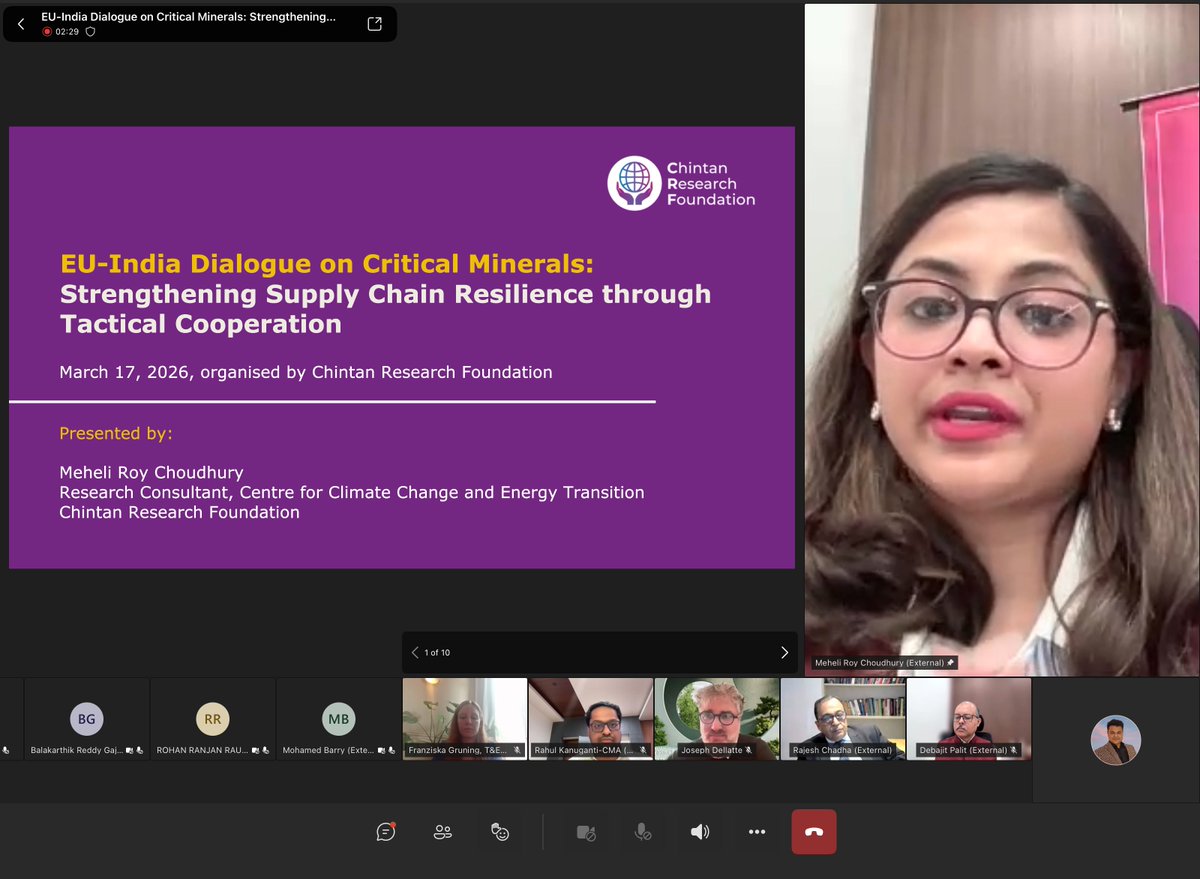Click the Debajit Palit muted mic icon
Viewport: 1200px width, 879px height.
tap(1014, 749)
